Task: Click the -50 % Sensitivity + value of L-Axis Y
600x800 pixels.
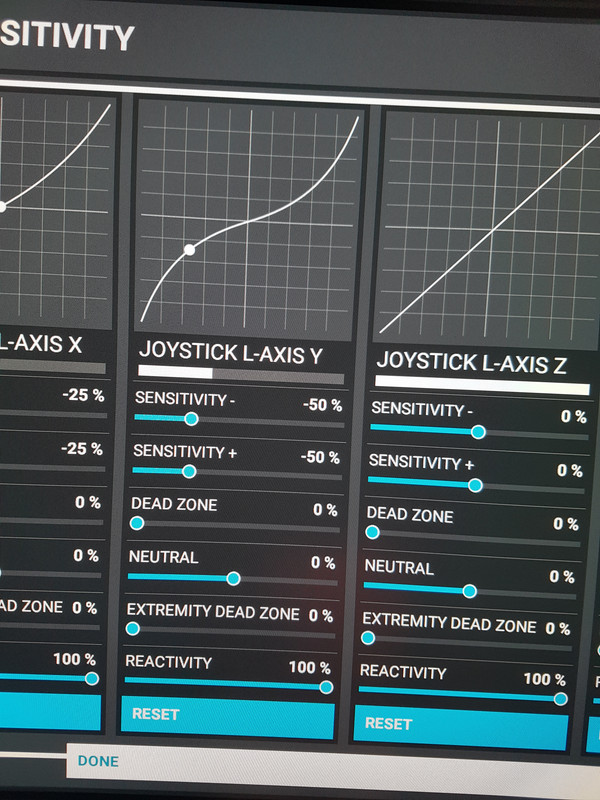Action: pos(320,457)
